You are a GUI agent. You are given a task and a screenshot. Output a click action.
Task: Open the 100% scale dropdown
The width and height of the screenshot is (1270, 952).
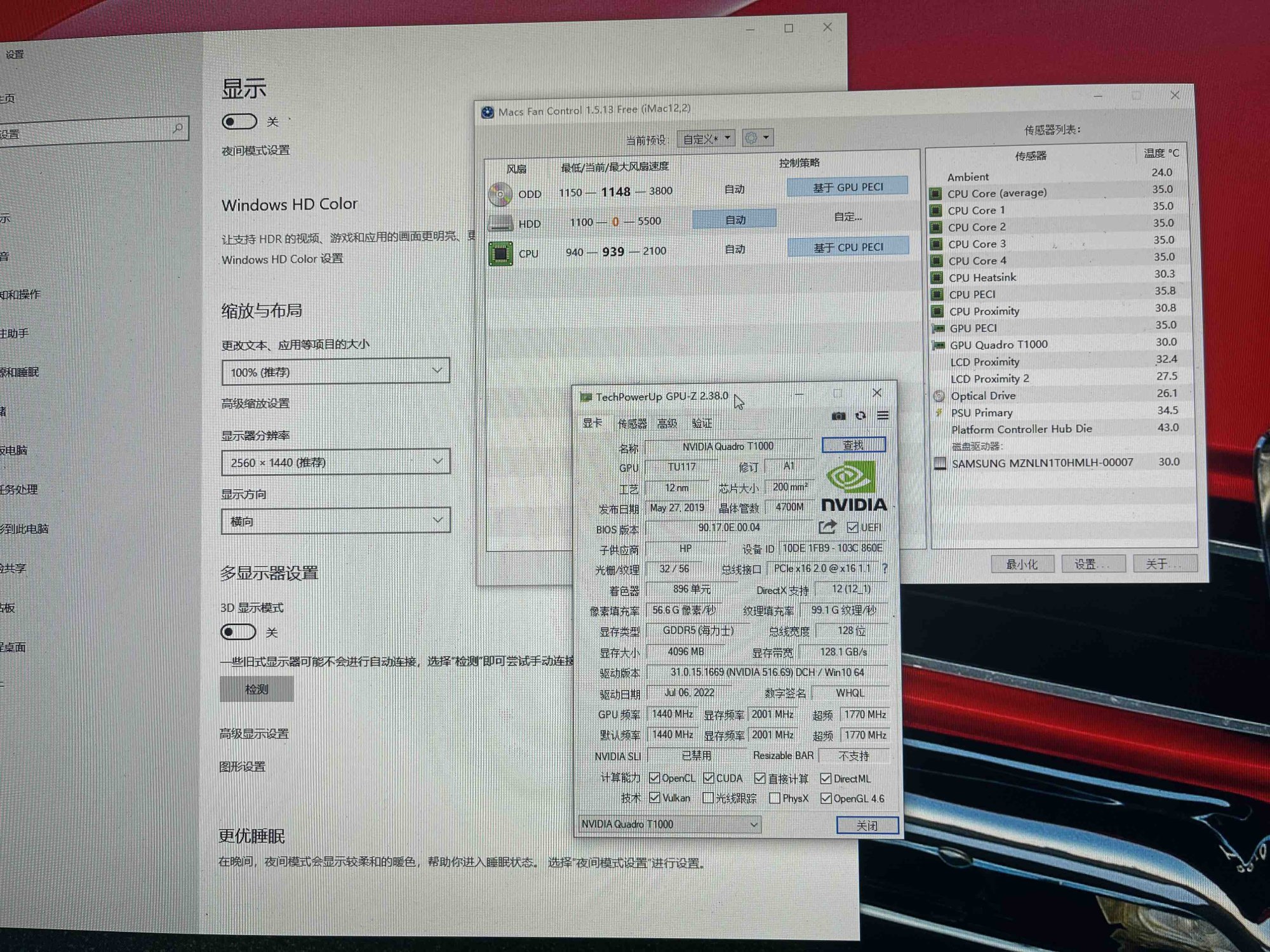[x=335, y=371]
